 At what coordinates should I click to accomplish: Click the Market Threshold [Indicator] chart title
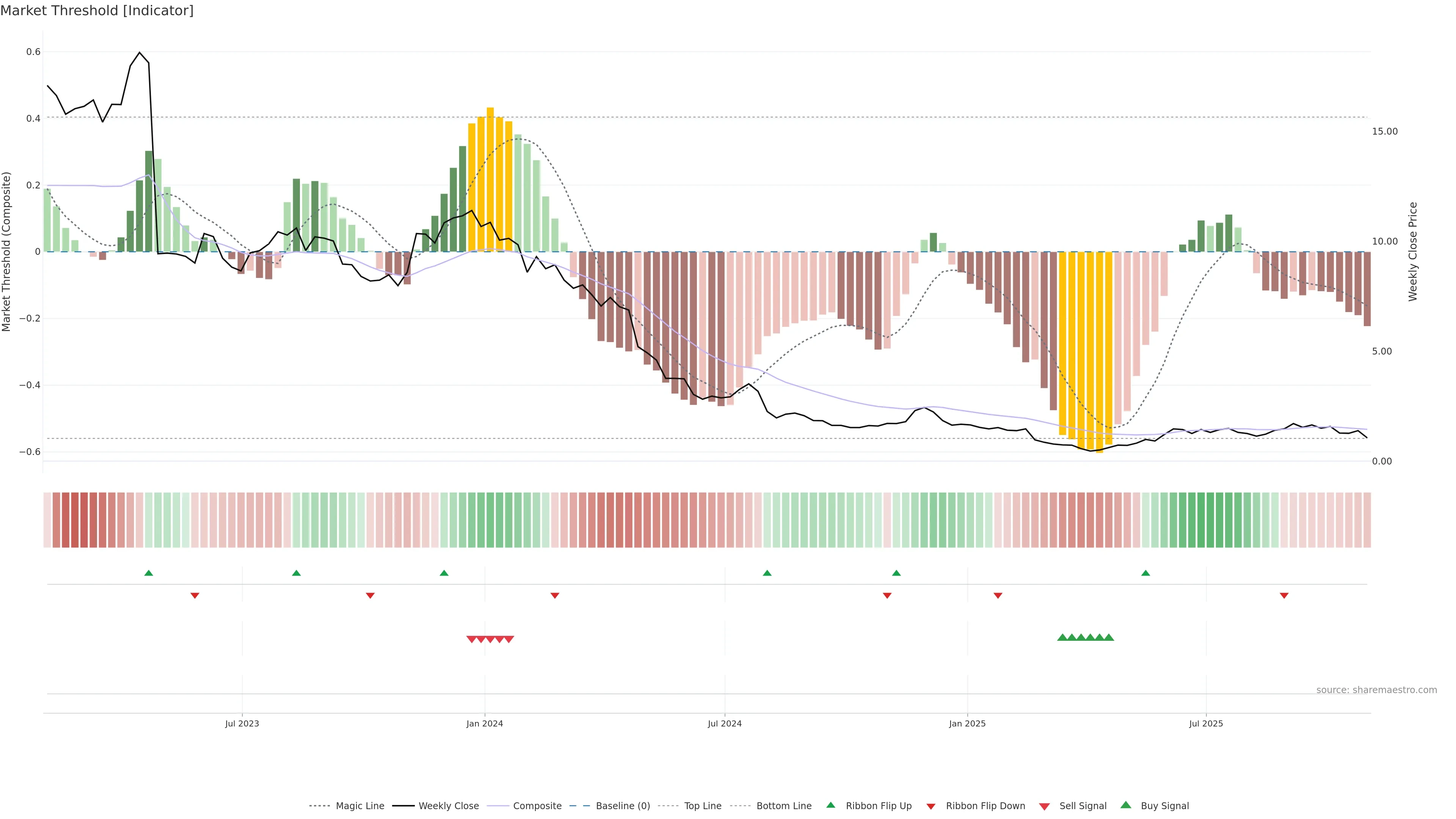[97, 11]
